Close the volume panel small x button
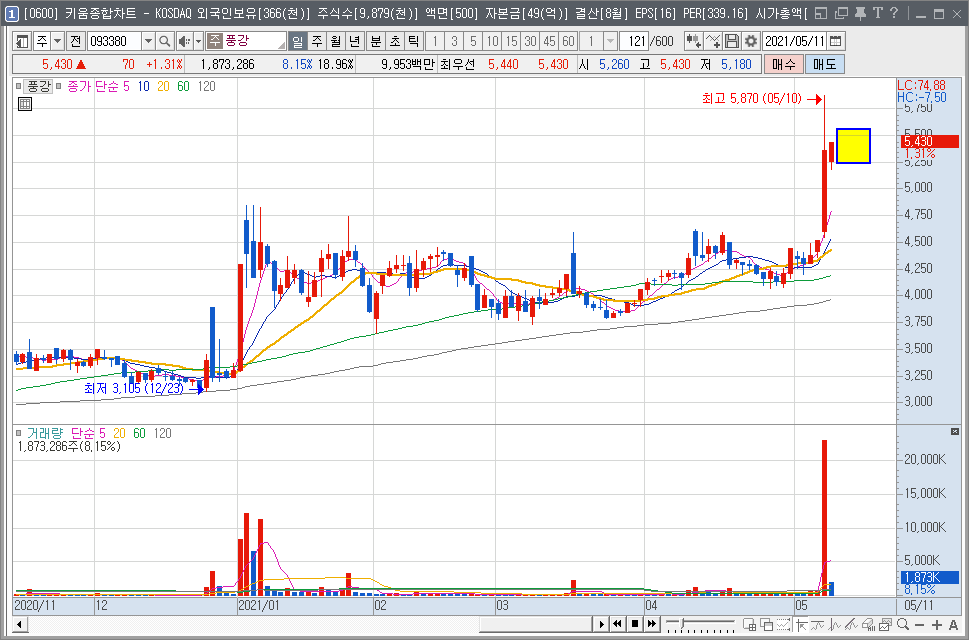This screenshot has height=640, width=969. click(x=955, y=431)
